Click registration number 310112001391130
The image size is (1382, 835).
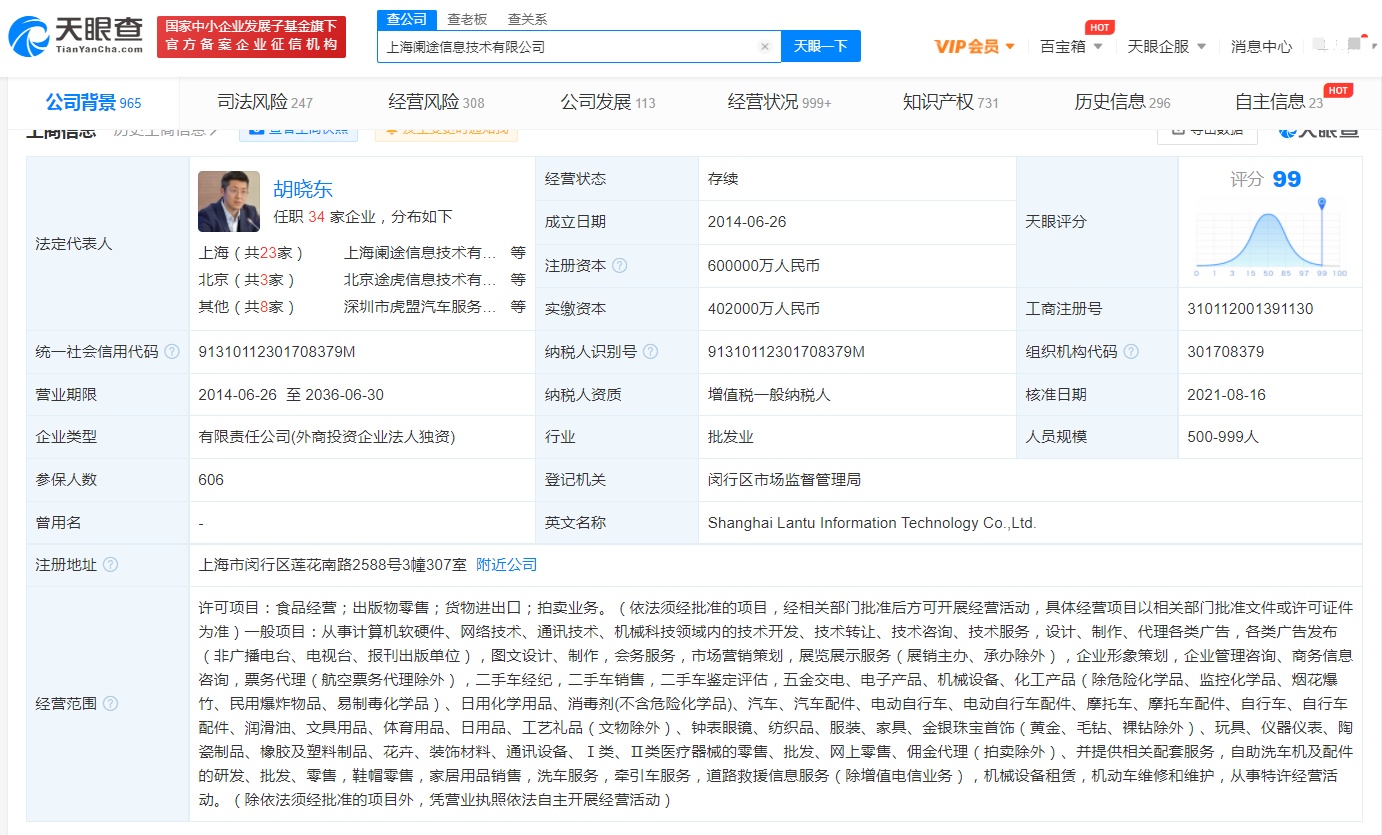click(1250, 309)
